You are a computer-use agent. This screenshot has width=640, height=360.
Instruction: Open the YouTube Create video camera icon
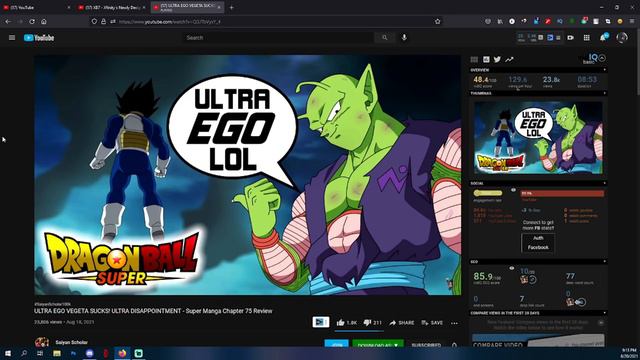click(571, 38)
